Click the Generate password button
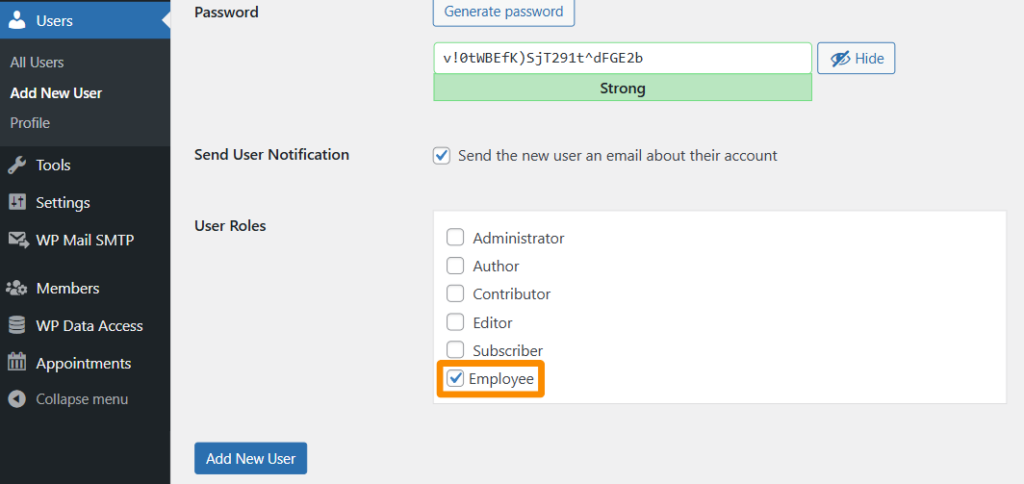 504,12
